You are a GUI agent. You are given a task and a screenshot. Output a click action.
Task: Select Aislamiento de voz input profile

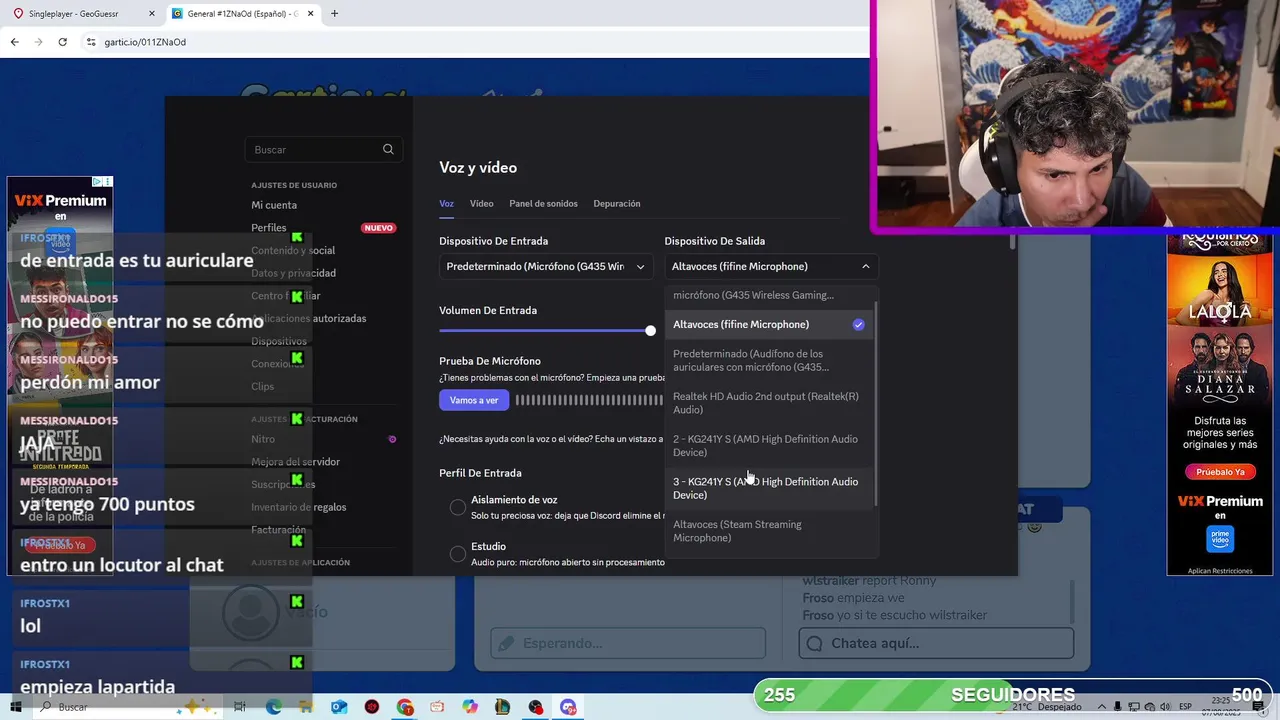(458, 507)
